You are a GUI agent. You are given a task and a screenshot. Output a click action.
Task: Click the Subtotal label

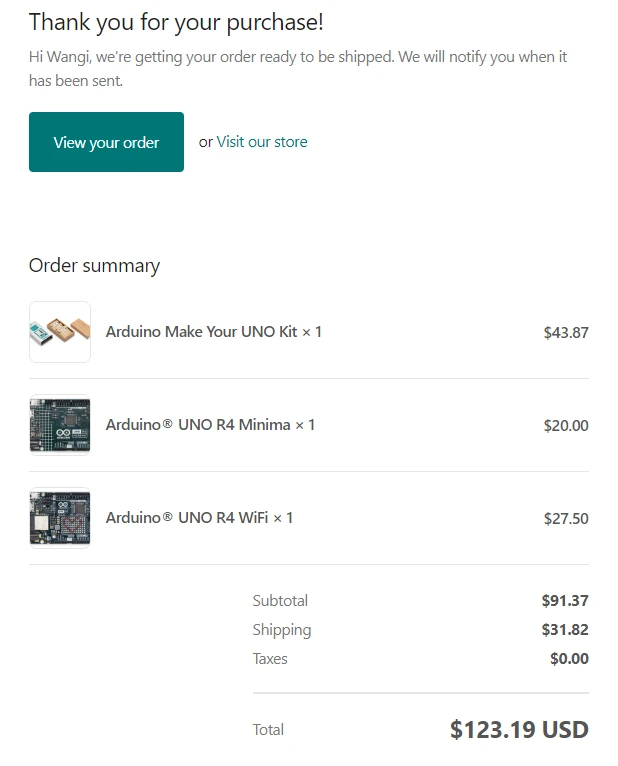click(x=280, y=601)
